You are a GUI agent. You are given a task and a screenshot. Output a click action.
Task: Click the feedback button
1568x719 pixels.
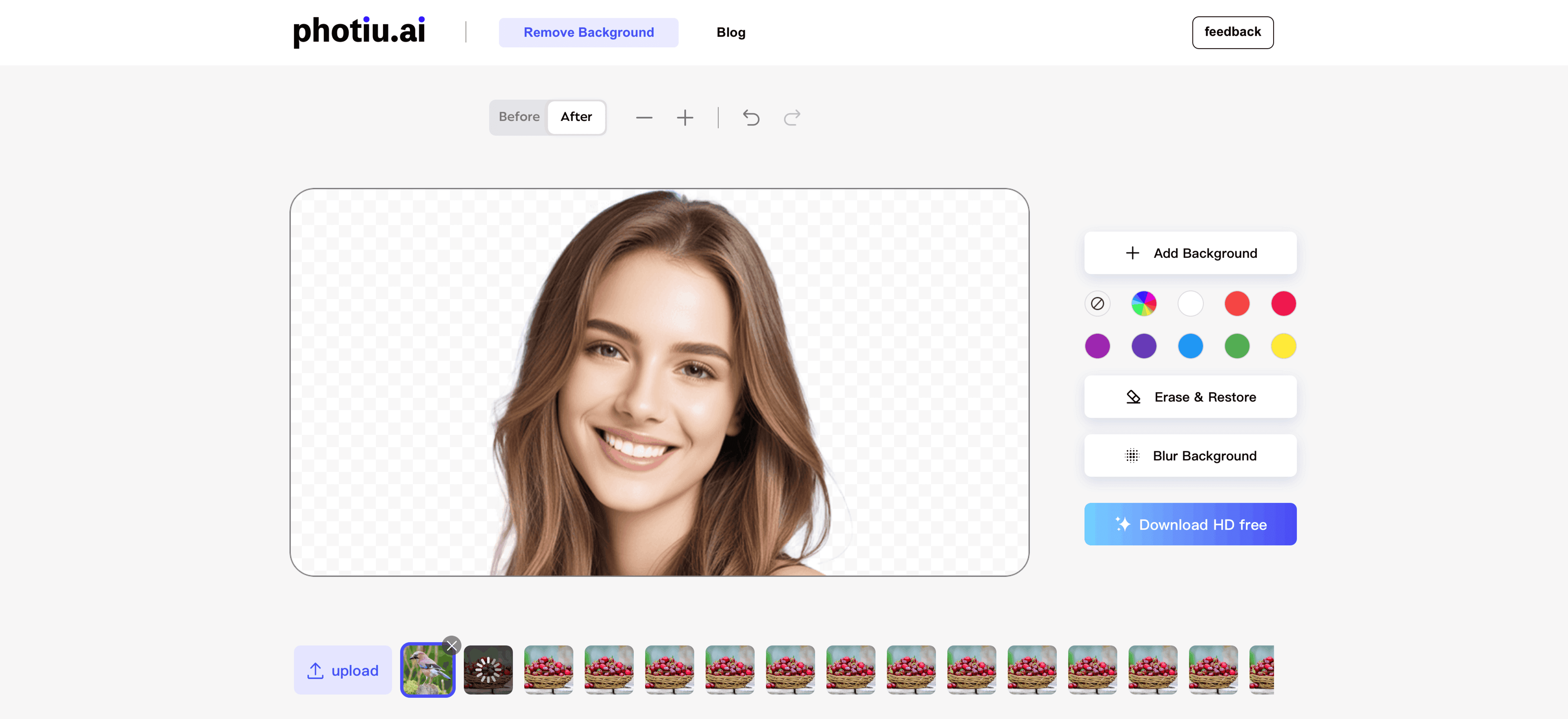(1232, 32)
